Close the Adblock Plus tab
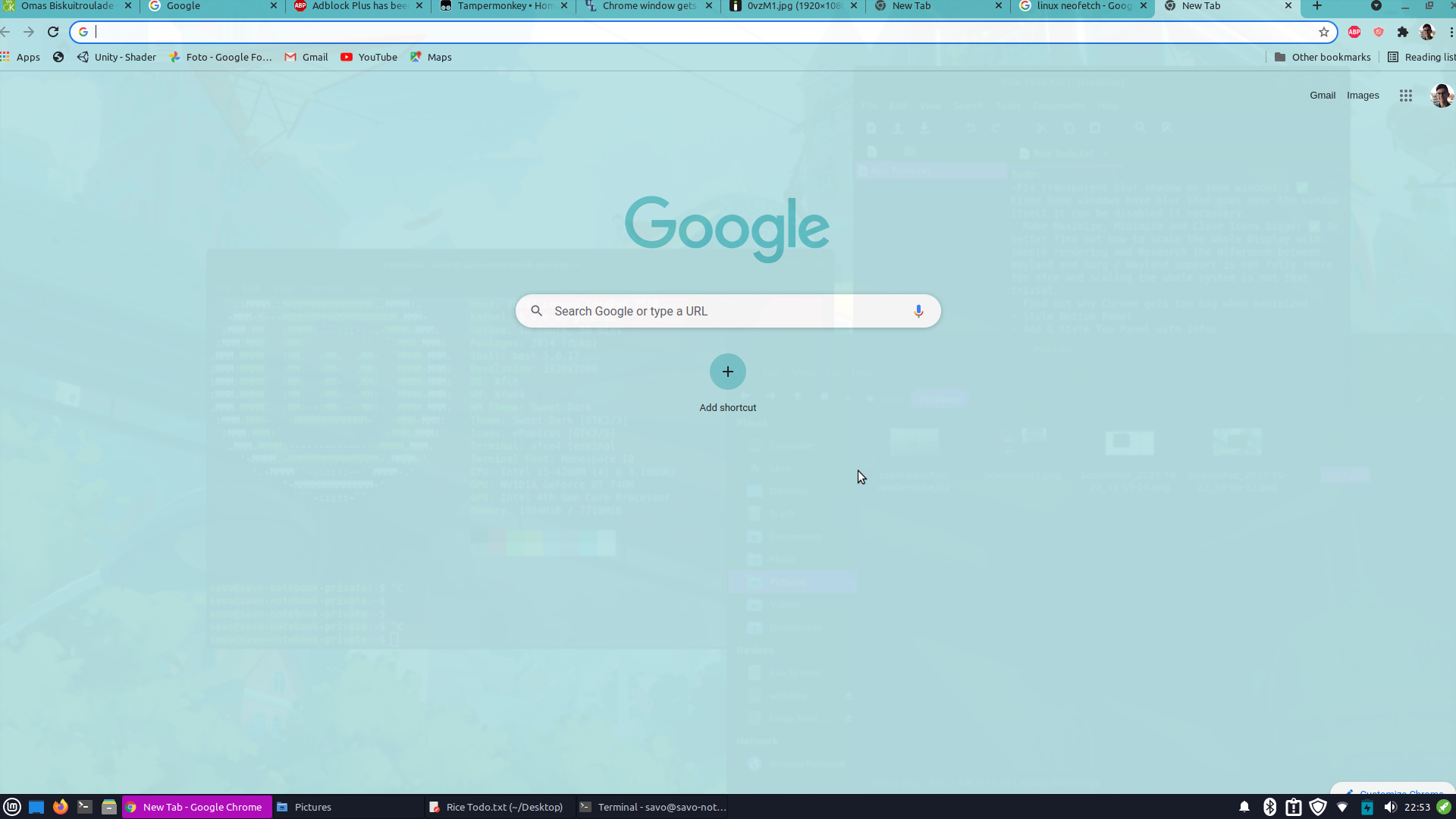The width and height of the screenshot is (1456, 819). click(x=419, y=6)
